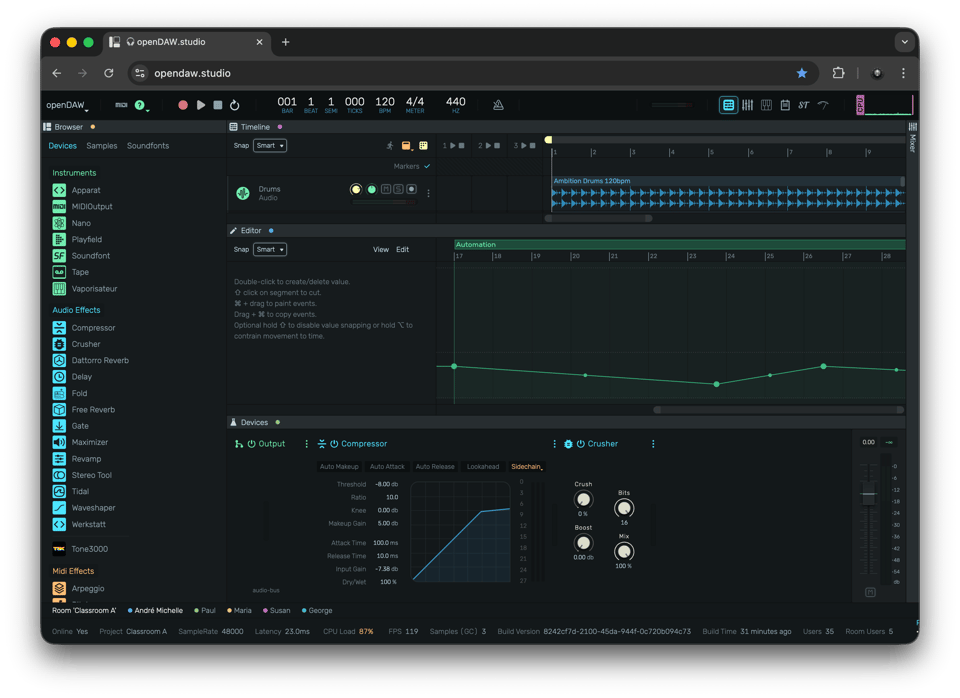Toggle the Compressor power button
Viewport: 960px width, 698px height.
(333, 444)
